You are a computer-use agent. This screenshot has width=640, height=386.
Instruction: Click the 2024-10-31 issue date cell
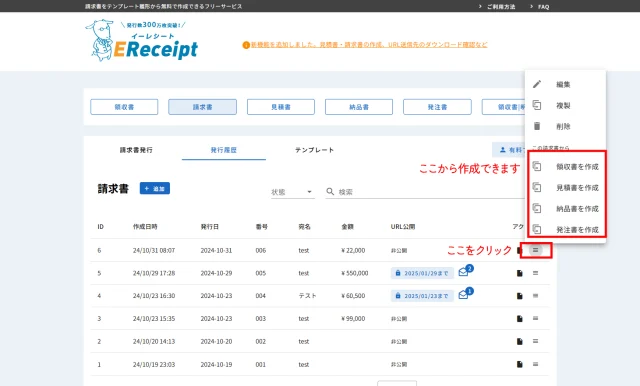point(216,250)
